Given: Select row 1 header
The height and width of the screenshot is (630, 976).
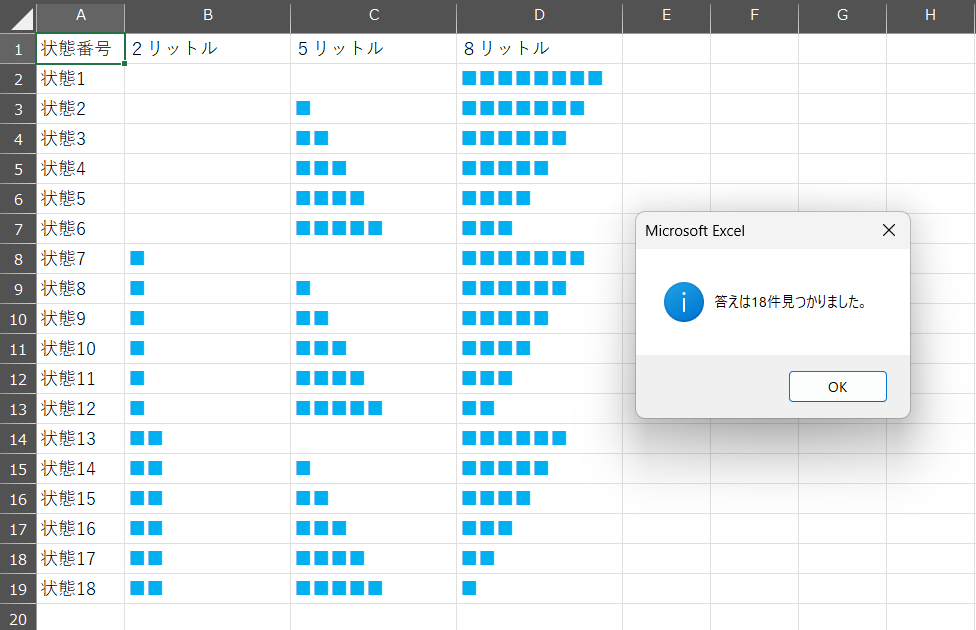Looking at the screenshot, I should [18, 49].
